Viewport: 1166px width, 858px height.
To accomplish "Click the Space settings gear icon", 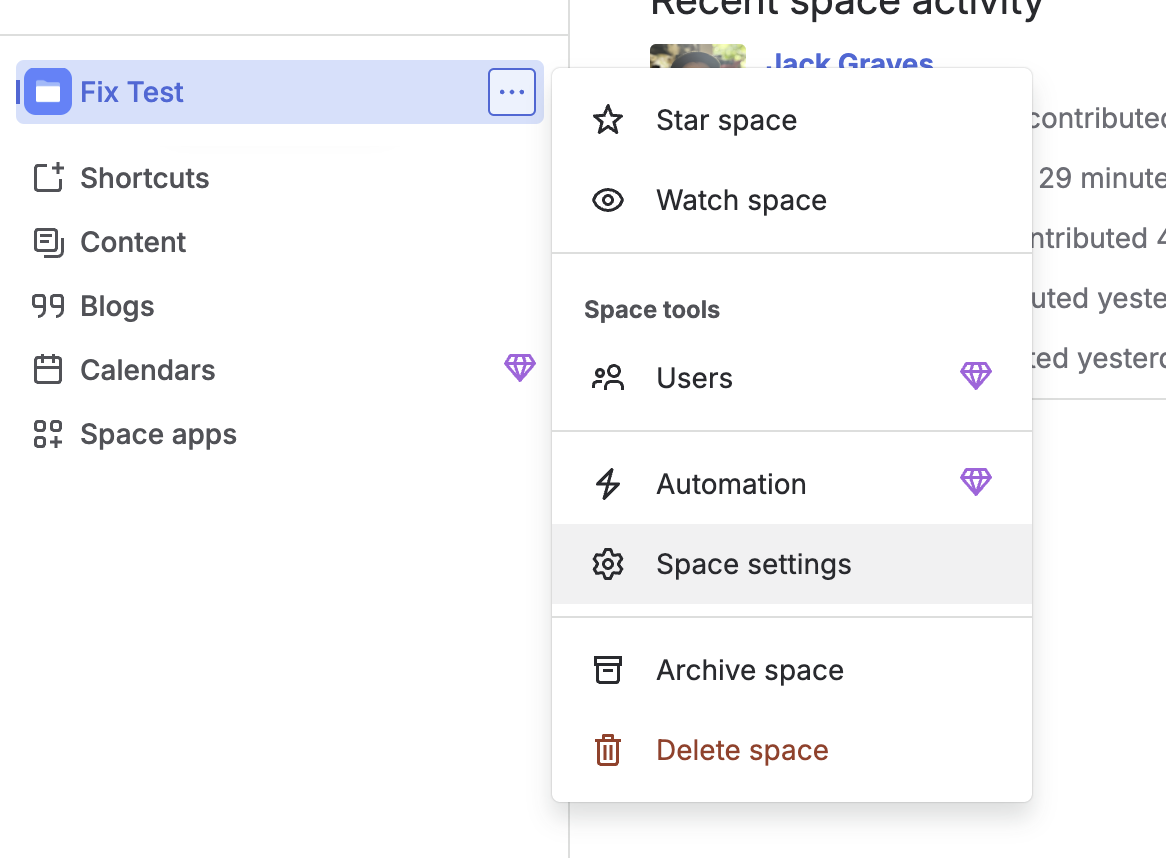I will [608, 563].
